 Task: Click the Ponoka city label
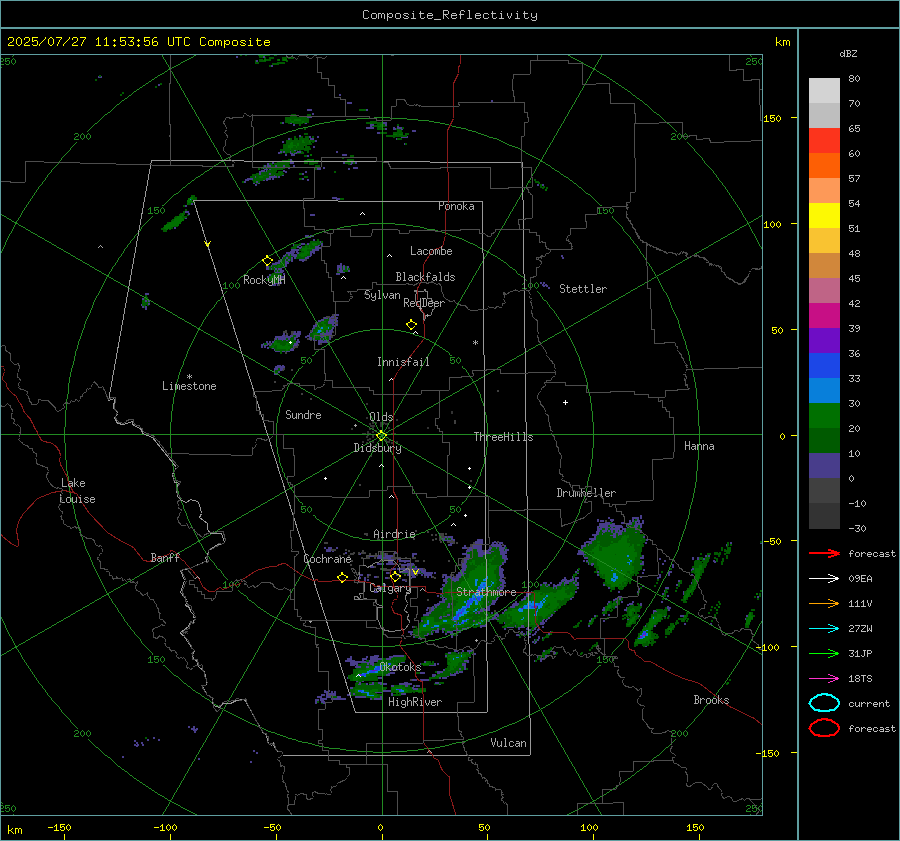[x=456, y=206]
